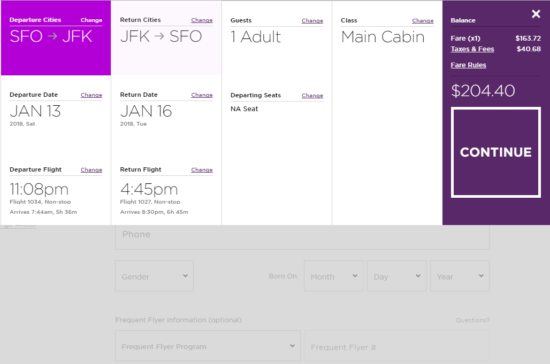Image resolution: width=550 pixels, height=364 pixels.
Task: Change the Departure Flight
Action: [91, 170]
